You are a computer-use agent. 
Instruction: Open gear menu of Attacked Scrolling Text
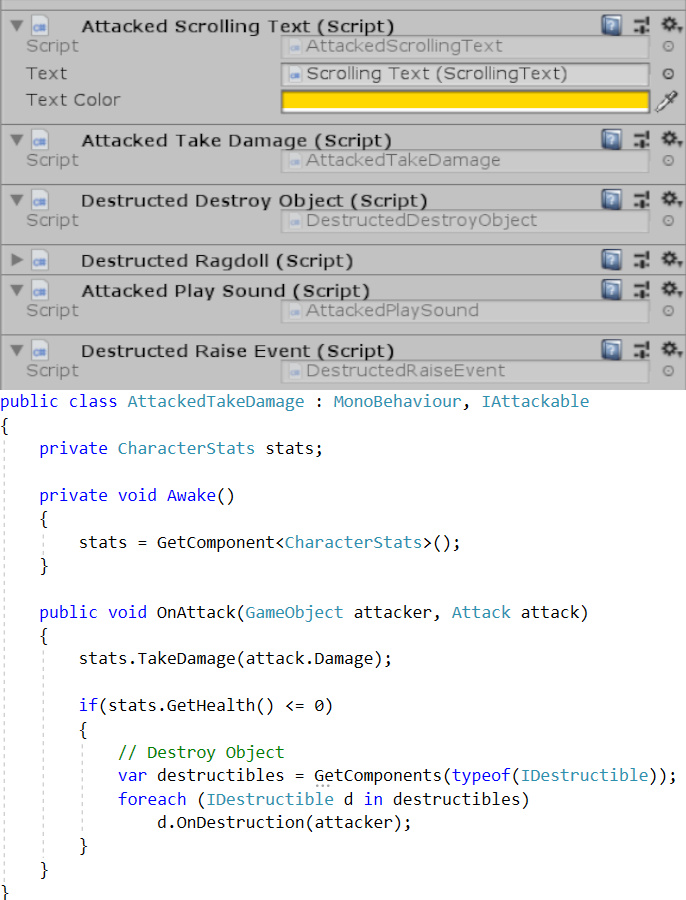(672, 26)
